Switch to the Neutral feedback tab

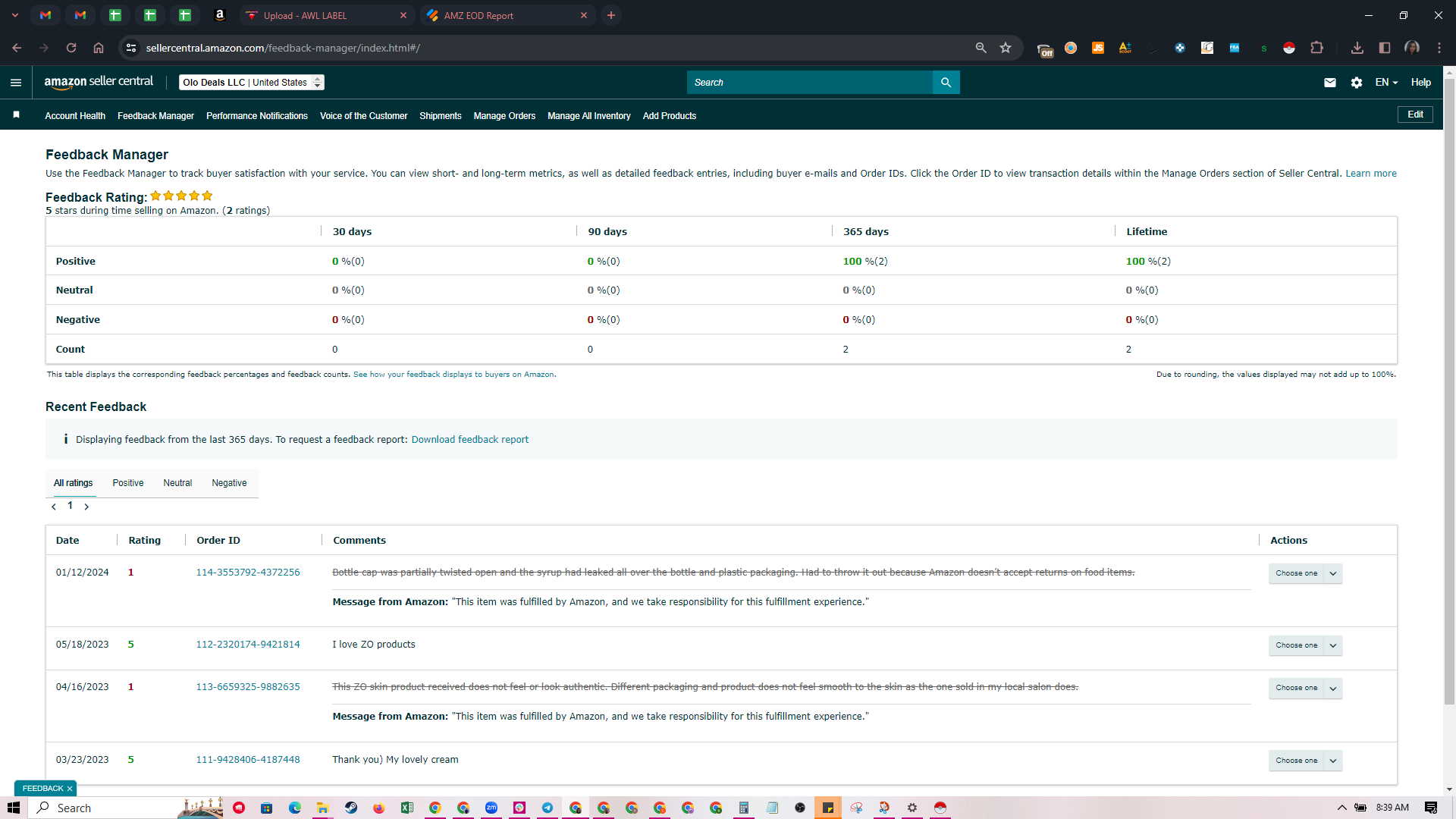(x=177, y=483)
